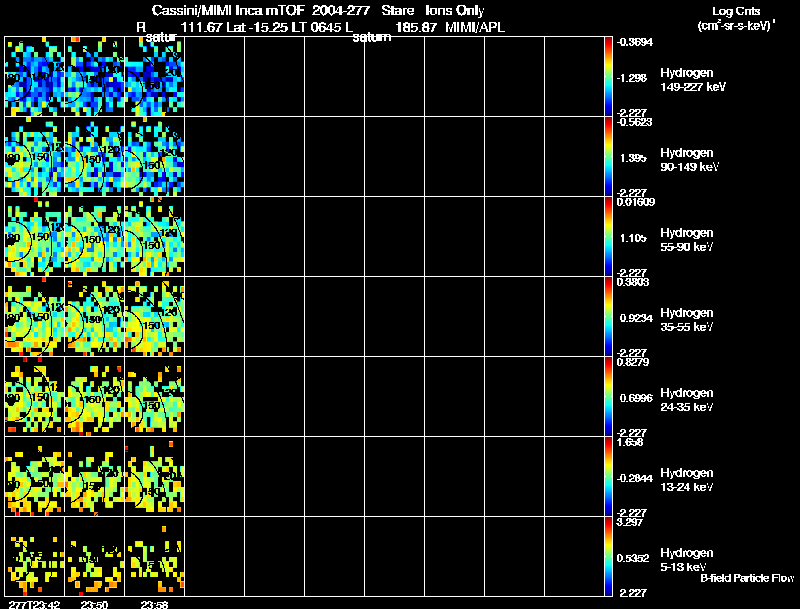
Task: Click the 'B-field Particle Flow' label
Action: 747,578
